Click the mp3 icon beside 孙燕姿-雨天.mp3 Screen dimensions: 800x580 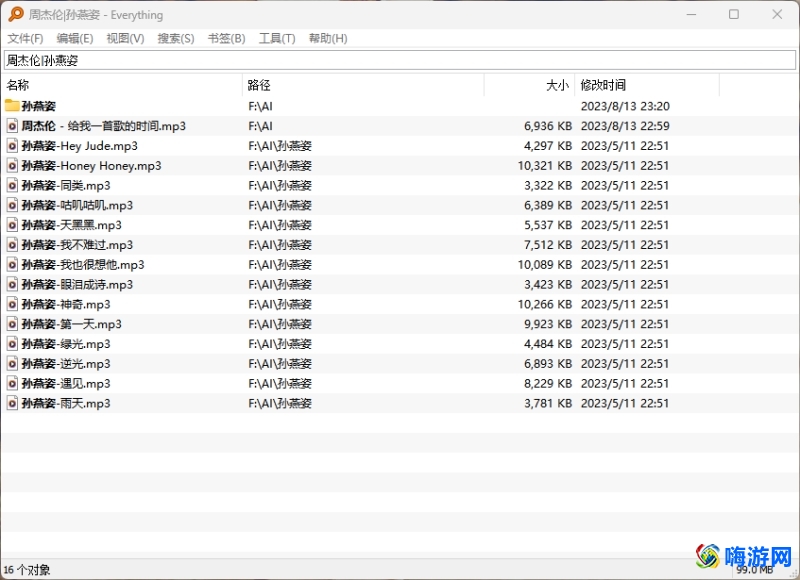[x=12, y=404]
